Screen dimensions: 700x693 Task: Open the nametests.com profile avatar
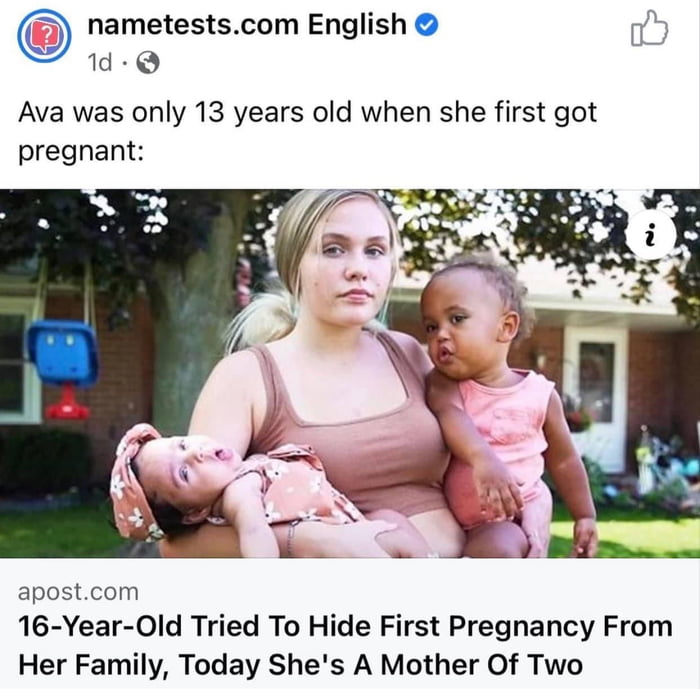click(x=44, y=35)
